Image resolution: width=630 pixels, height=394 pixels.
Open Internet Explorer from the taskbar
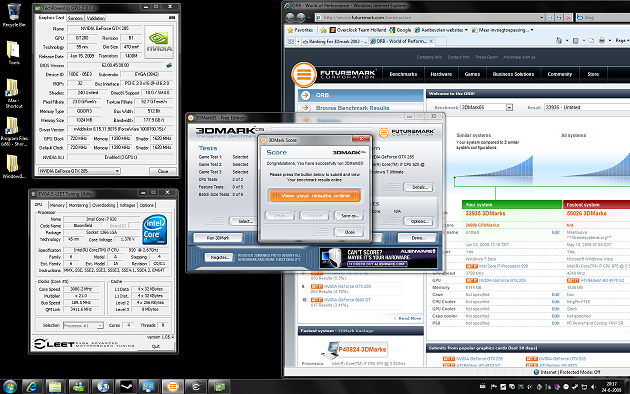[x=32, y=387]
